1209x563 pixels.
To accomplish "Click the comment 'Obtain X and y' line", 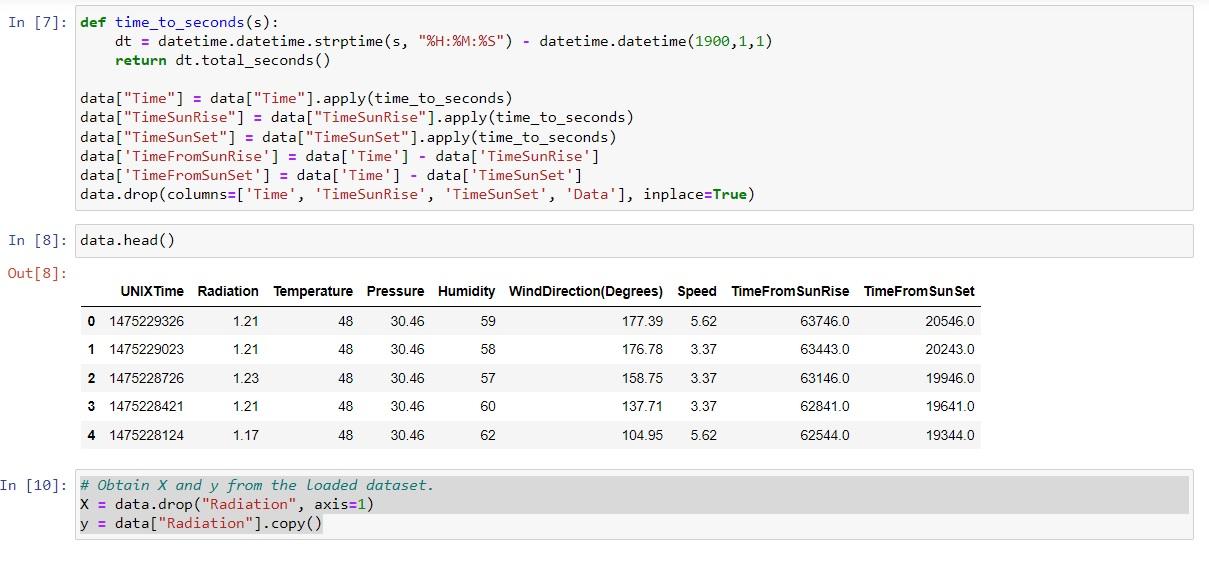I will 258,485.
